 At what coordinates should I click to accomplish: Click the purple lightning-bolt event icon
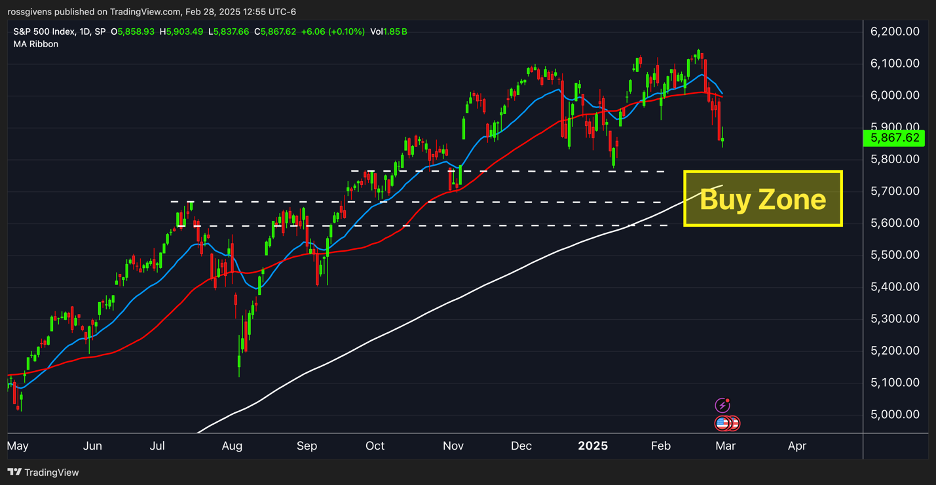tap(722, 406)
